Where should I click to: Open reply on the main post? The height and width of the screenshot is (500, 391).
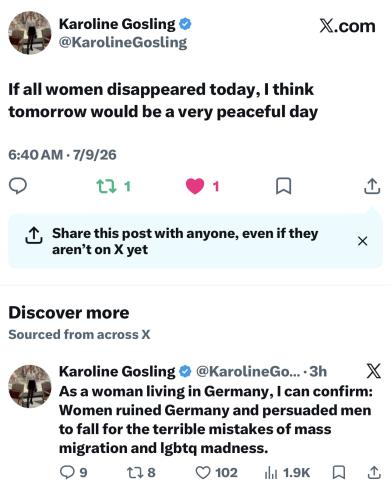(18, 186)
